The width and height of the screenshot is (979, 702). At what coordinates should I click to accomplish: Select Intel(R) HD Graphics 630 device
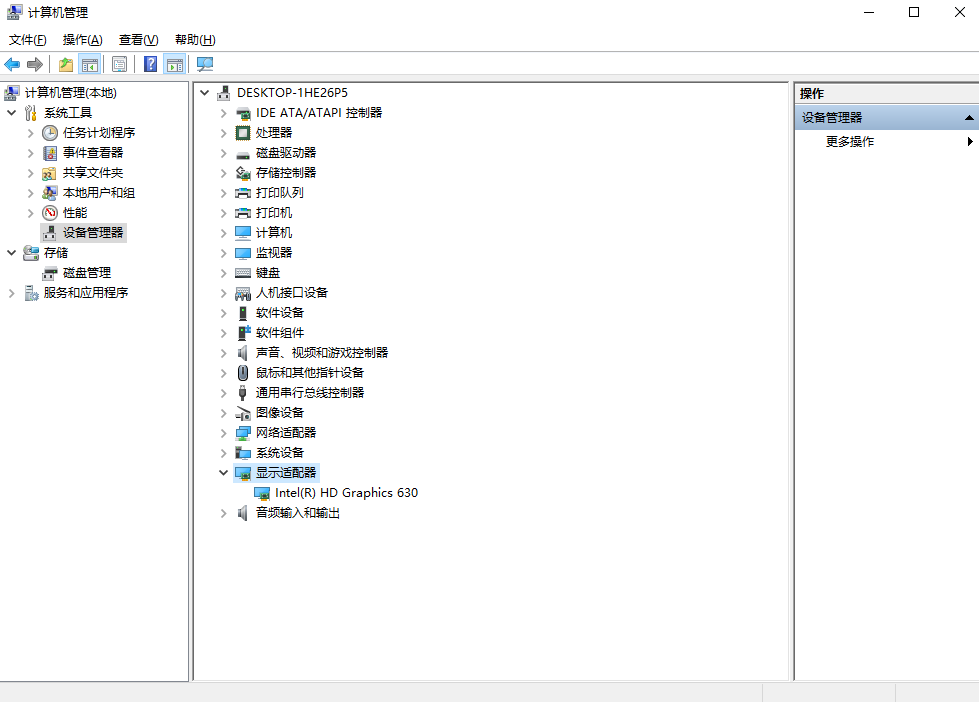(346, 493)
